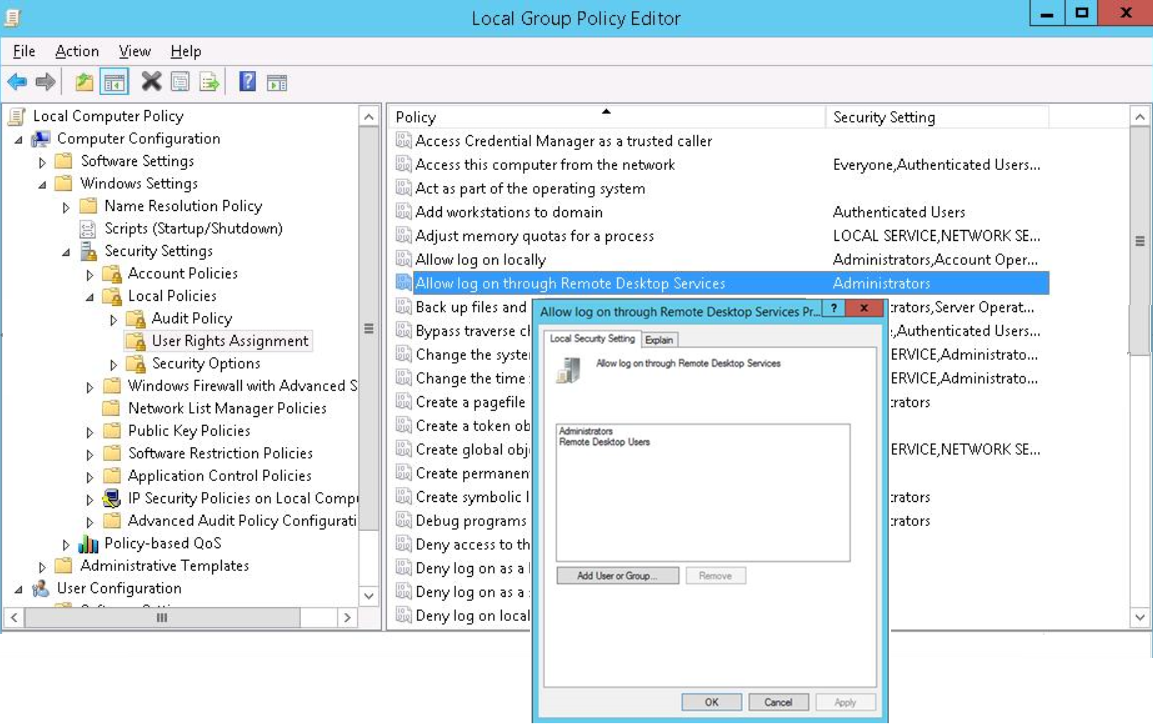Click policy icon beside Access Credential Manager
Image resolution: width=1153 pixels, height=724 pixels.
click(403, 140)
